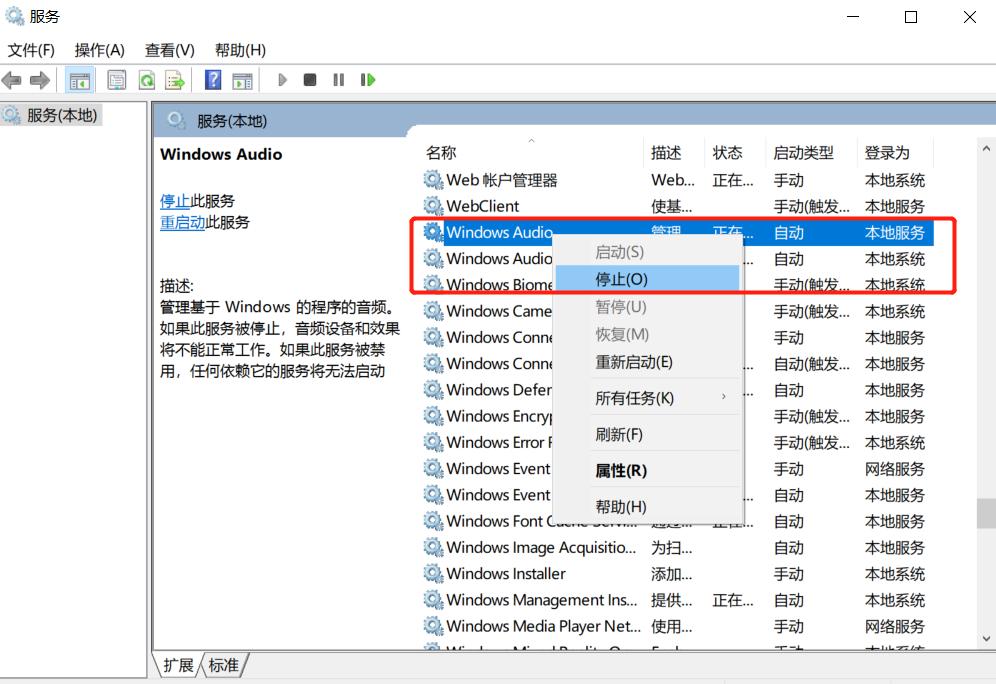Click the scrollbar up arrow in services list

tap(986, 149)
